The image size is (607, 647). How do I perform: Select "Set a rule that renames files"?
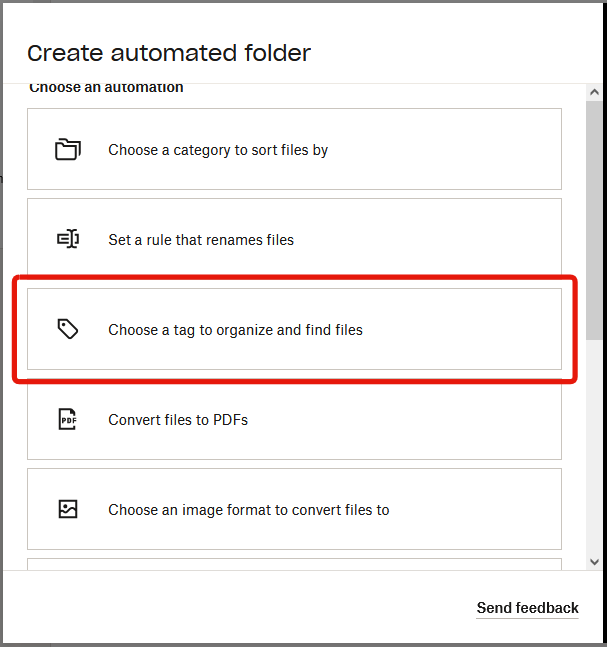(x=201, y=240)
